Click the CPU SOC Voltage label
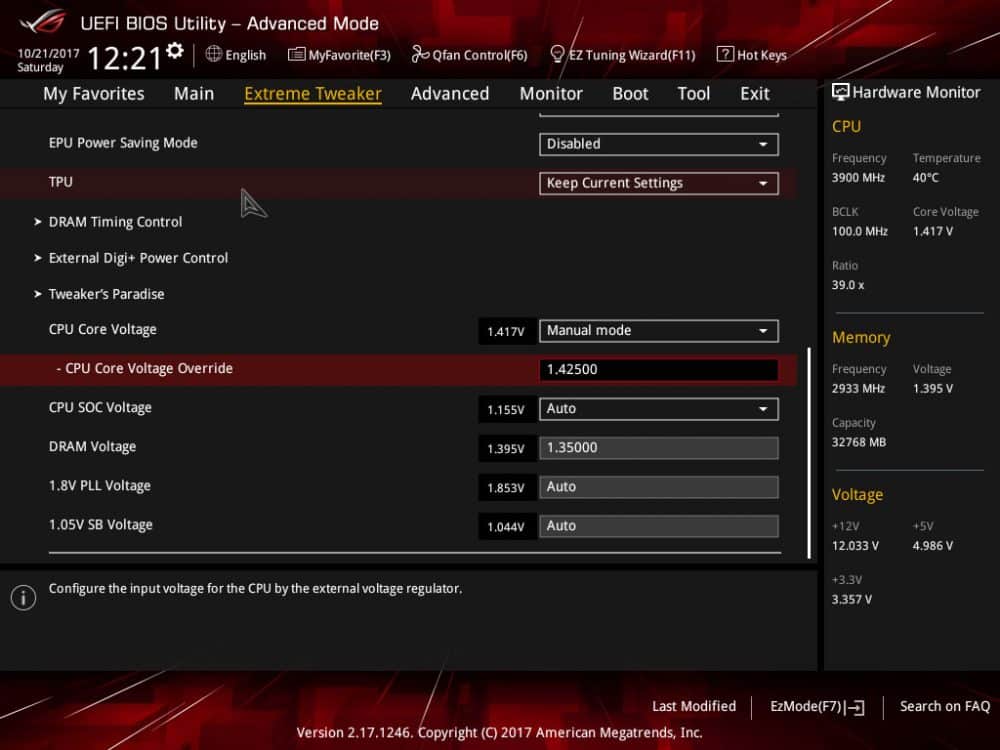The width and height of the screenshot is (1000, 750). [100, 408]
